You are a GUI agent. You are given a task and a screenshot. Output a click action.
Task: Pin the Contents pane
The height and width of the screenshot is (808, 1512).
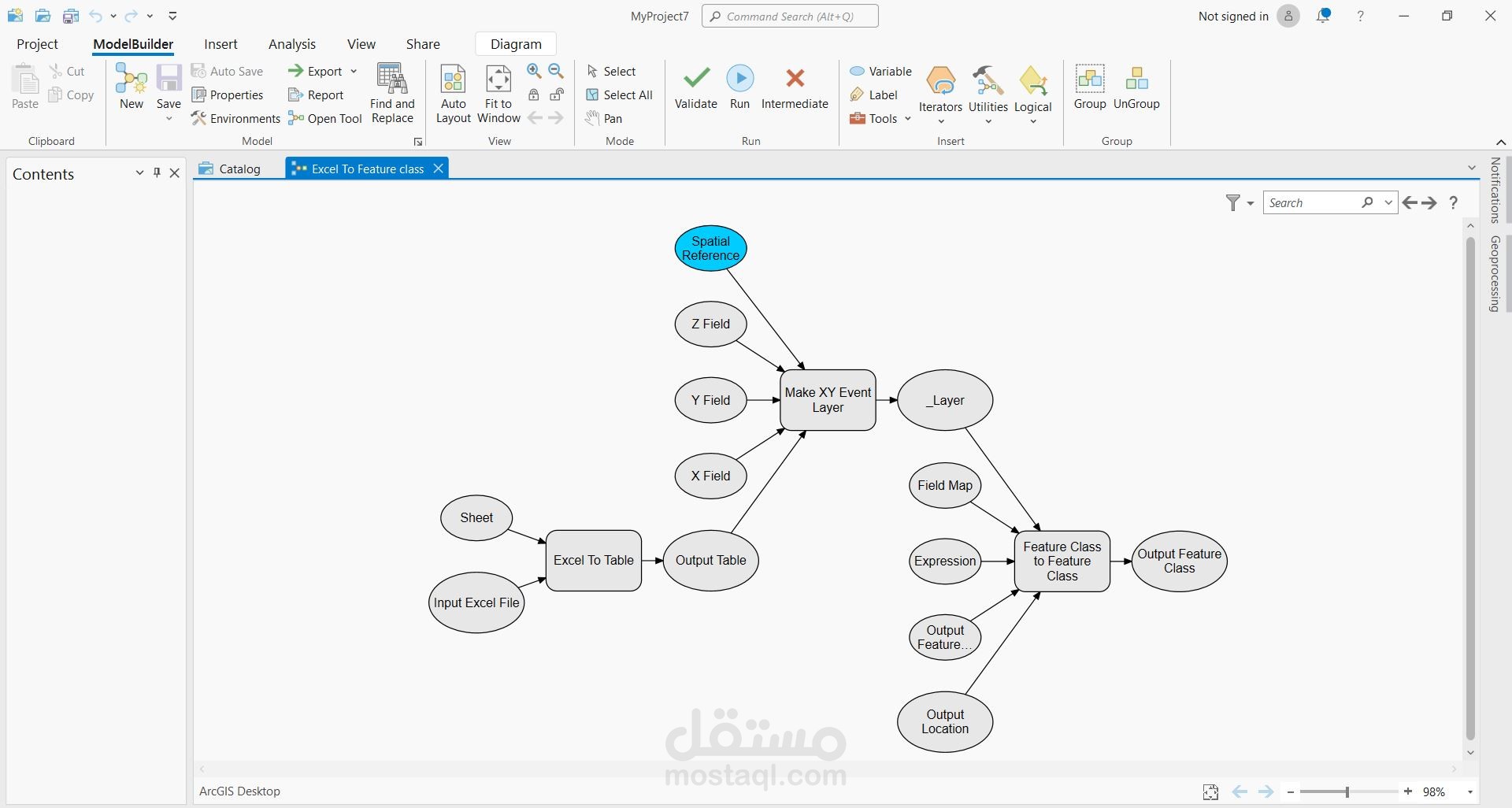coord(157,173)
